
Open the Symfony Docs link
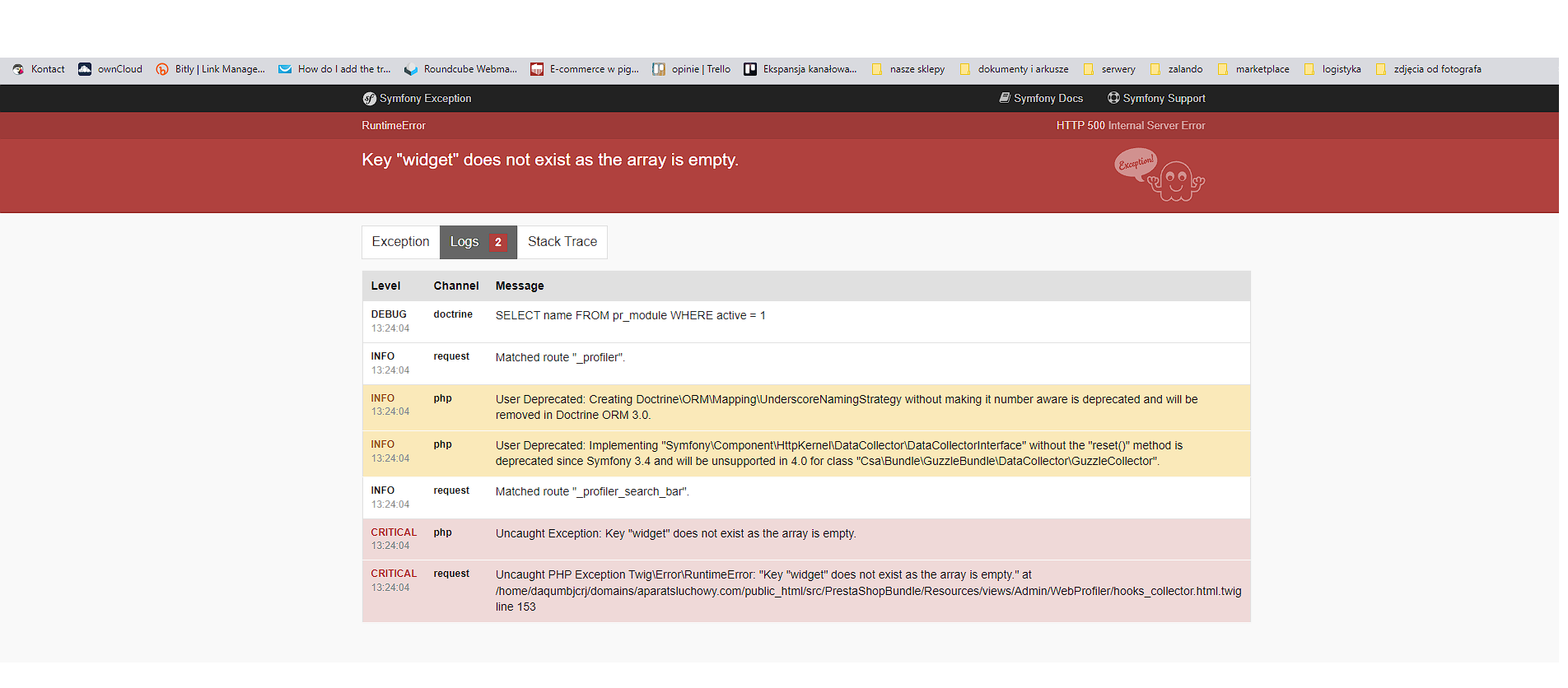[1048, 99]
